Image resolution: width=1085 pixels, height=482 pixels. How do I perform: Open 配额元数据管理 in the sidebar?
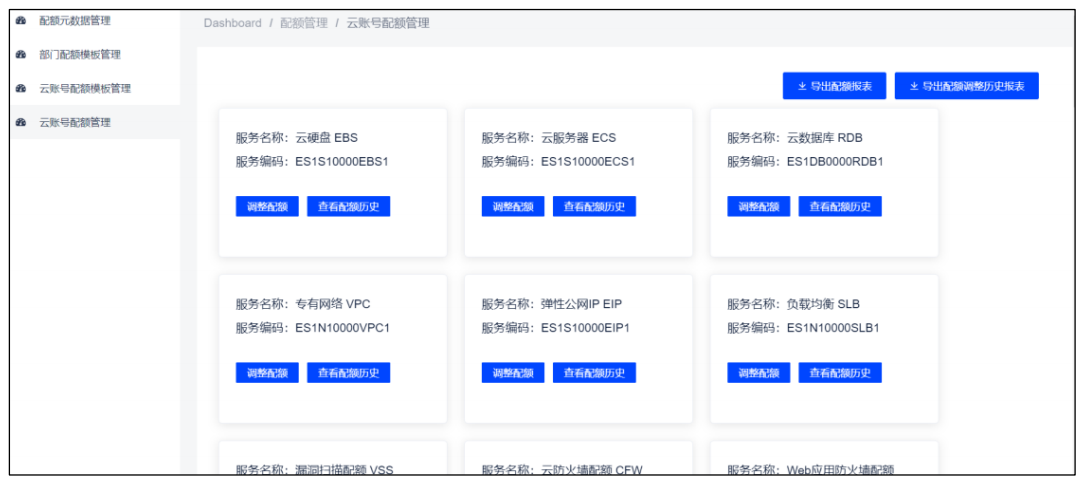coord(95,21)
